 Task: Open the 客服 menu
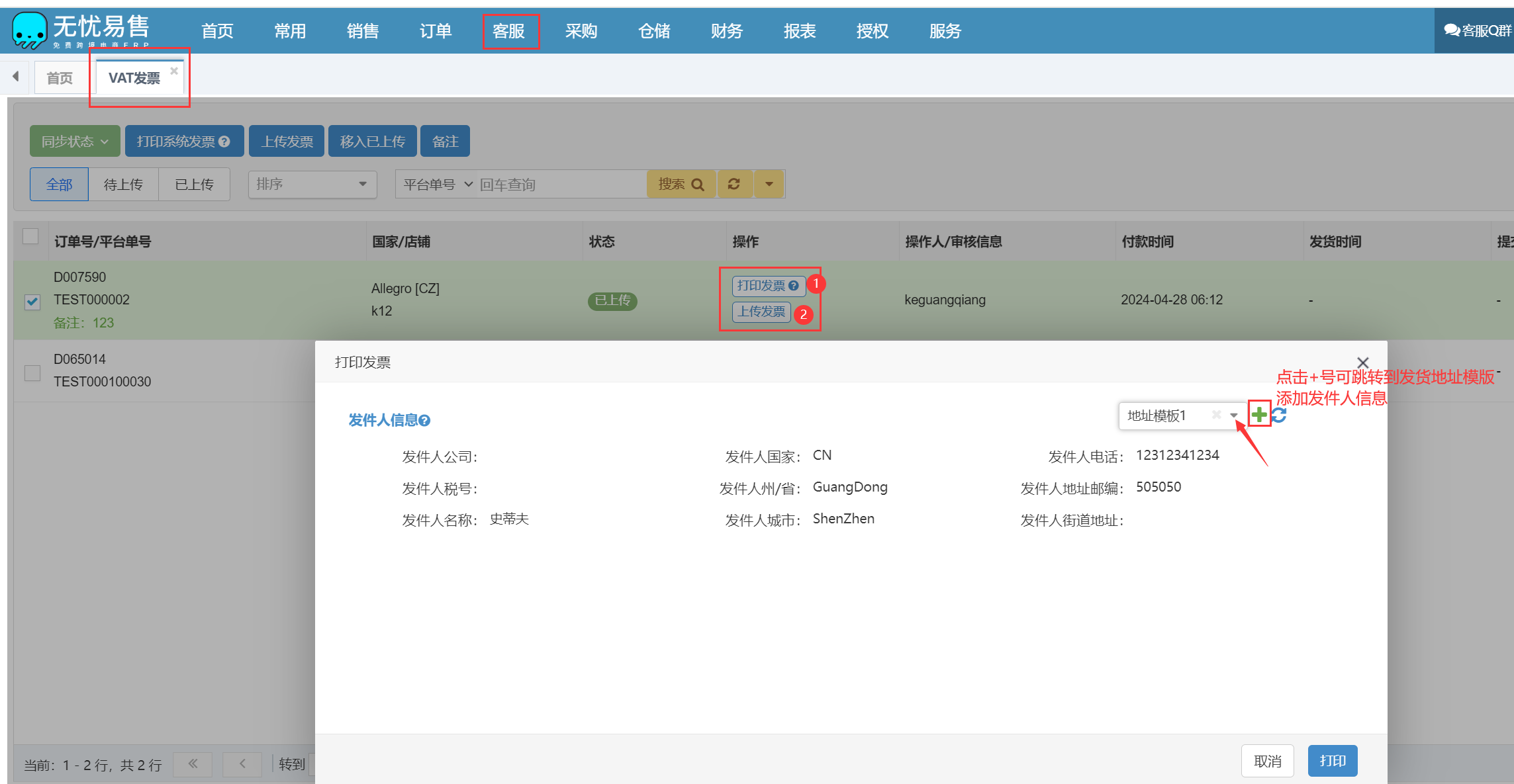[509, 31]
